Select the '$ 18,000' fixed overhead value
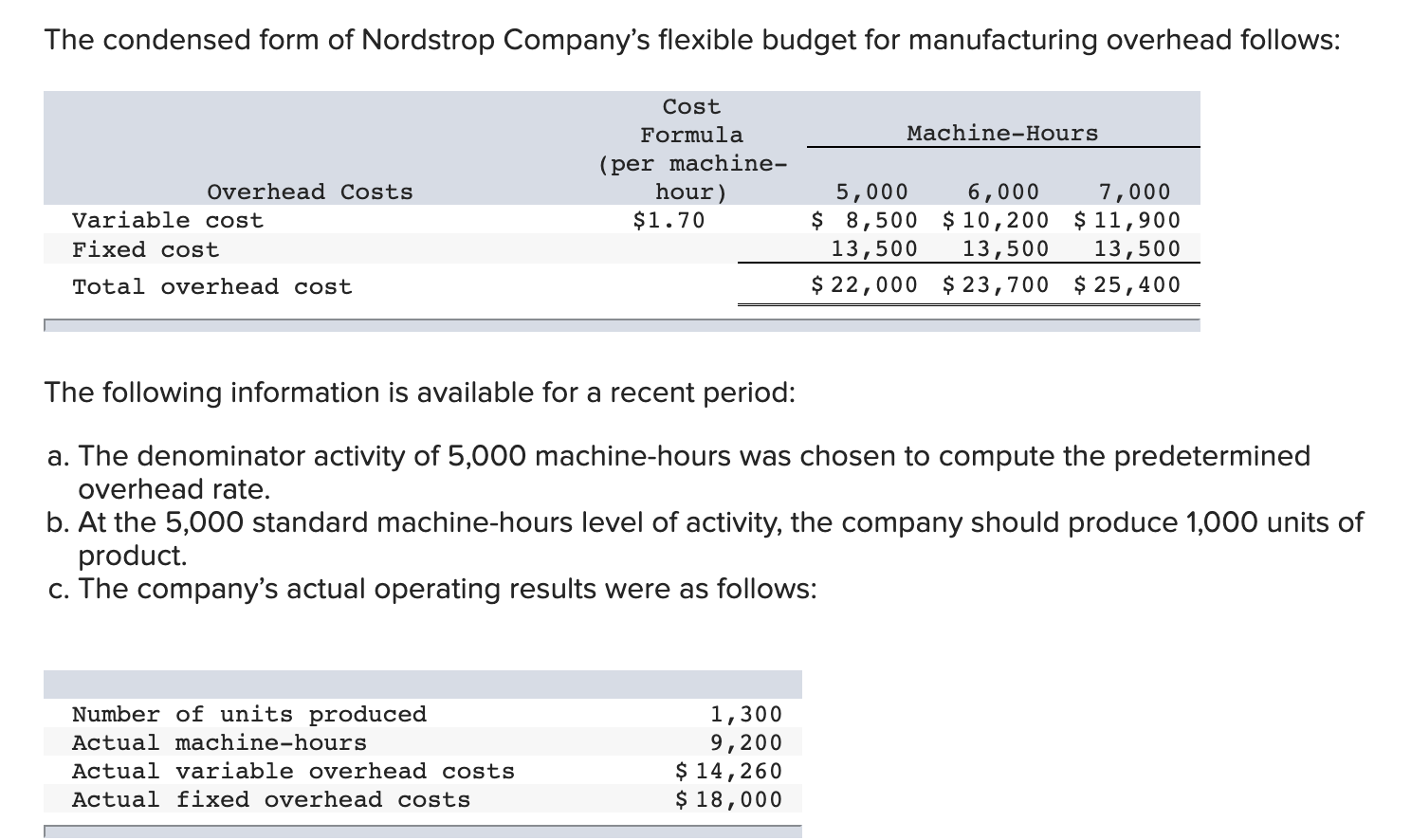This screenshot has width=1411, height=840. [729, 799]
